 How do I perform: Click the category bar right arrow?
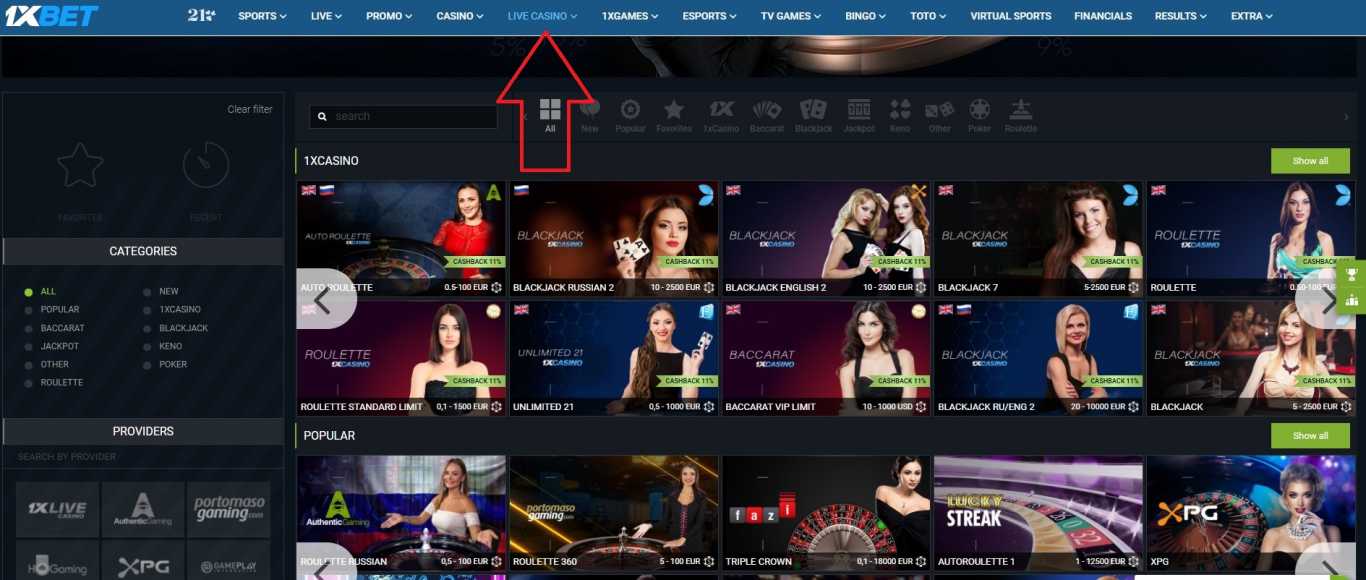point(1346,116)
